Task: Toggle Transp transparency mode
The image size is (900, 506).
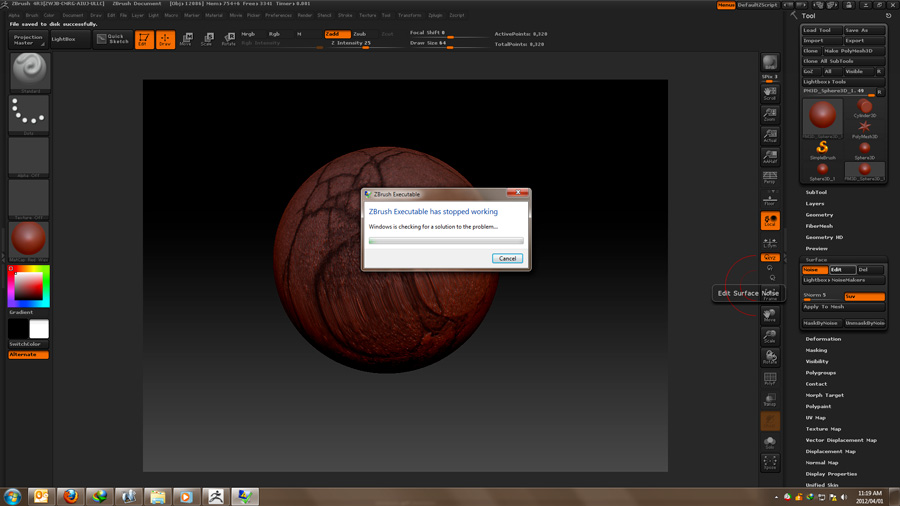Action: (770, 400)
